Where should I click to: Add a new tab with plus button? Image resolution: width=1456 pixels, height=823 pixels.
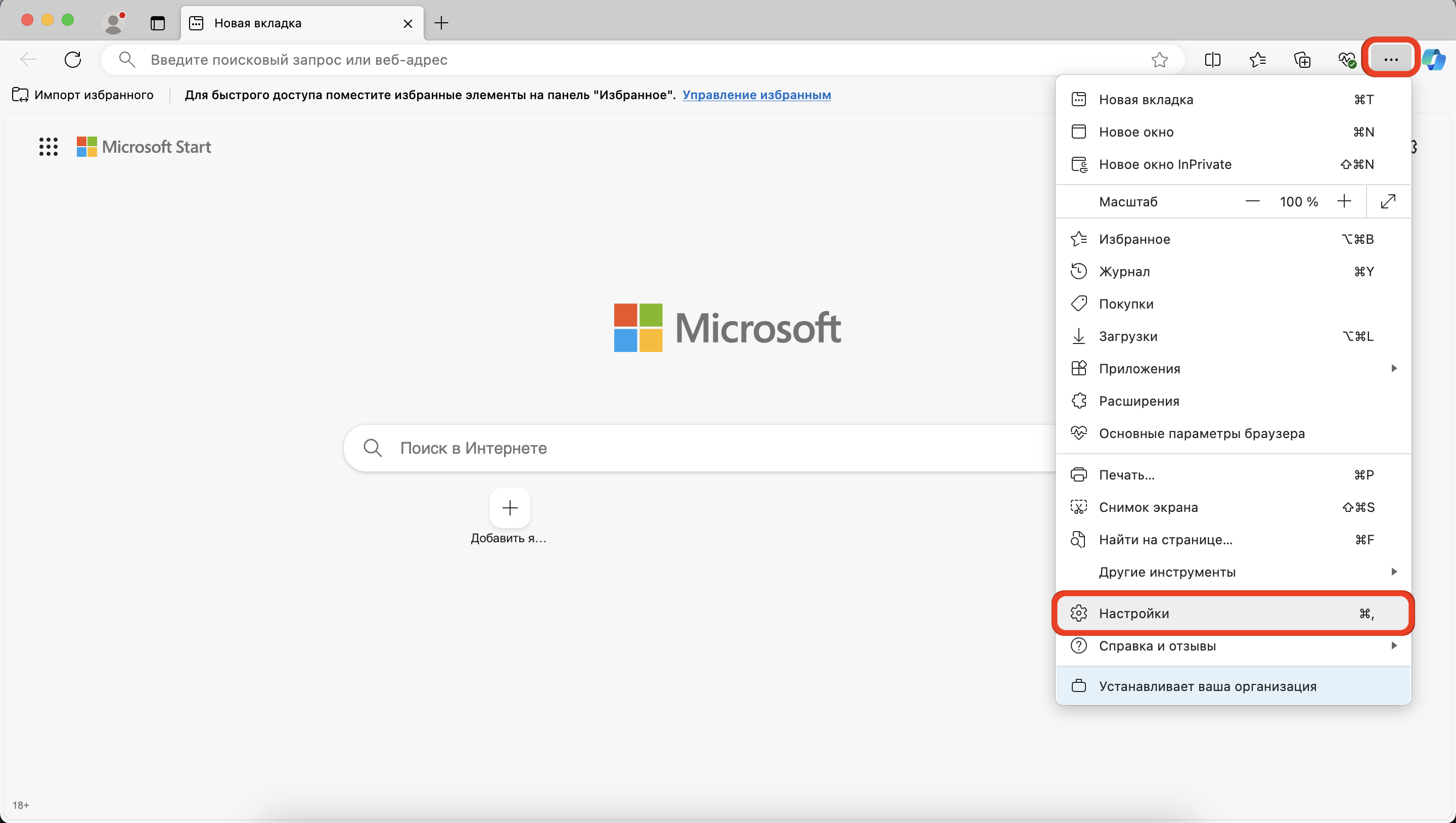[x=441, y=23]
